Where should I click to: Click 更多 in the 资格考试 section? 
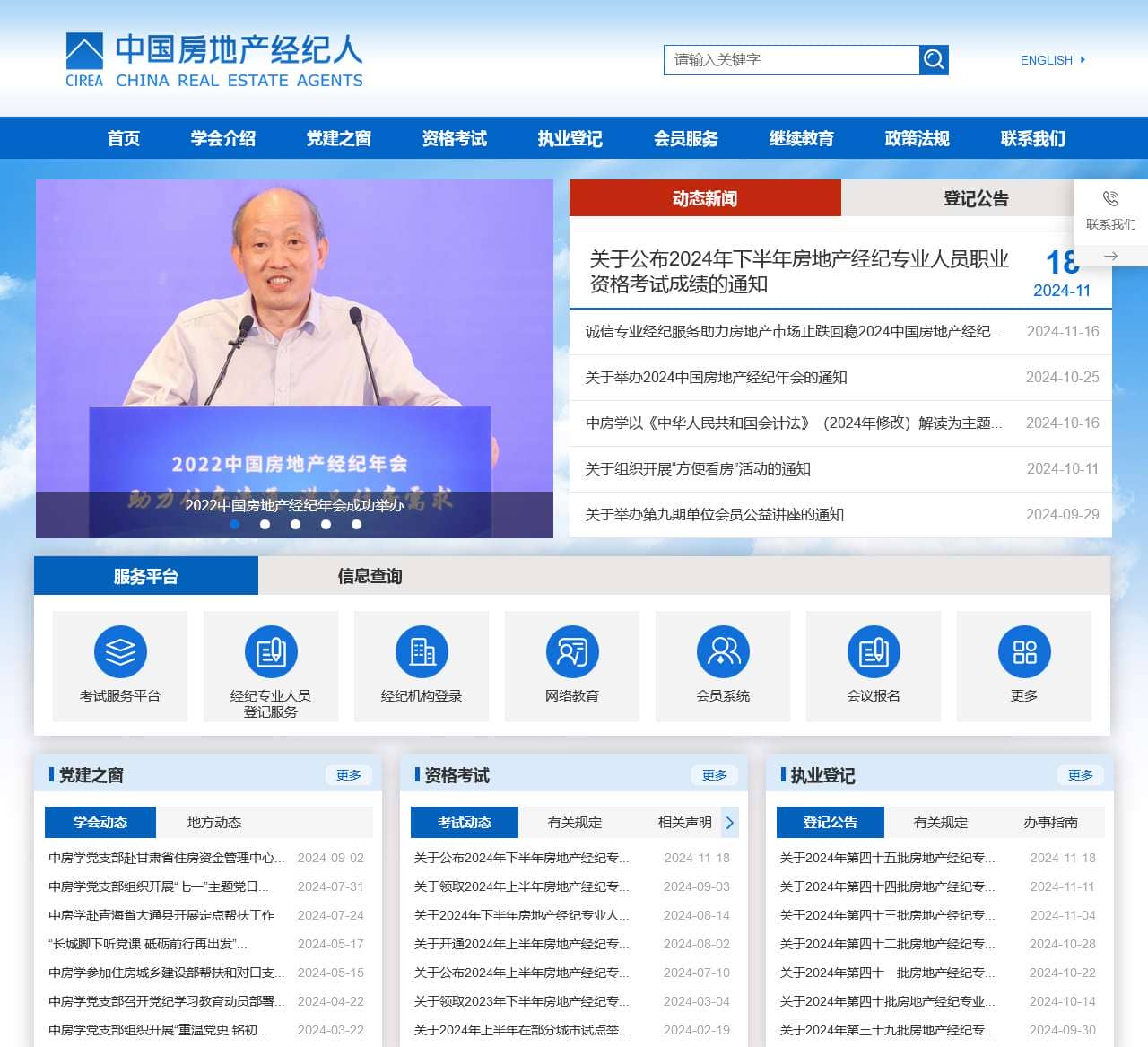715,774
